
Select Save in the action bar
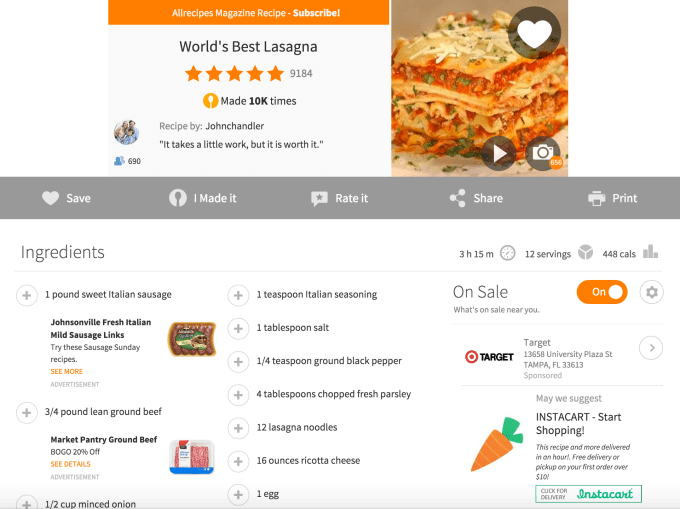[x=66, y=198]
